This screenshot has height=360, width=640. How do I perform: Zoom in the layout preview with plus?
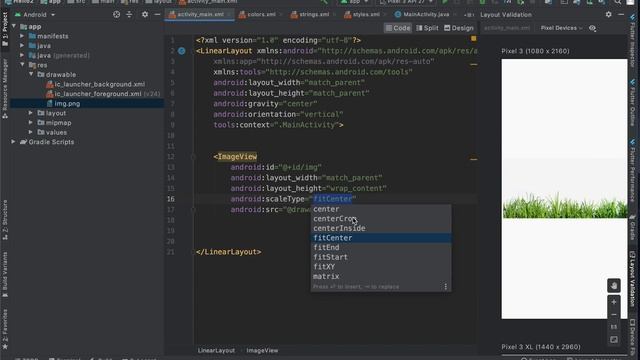pos(614,302)
